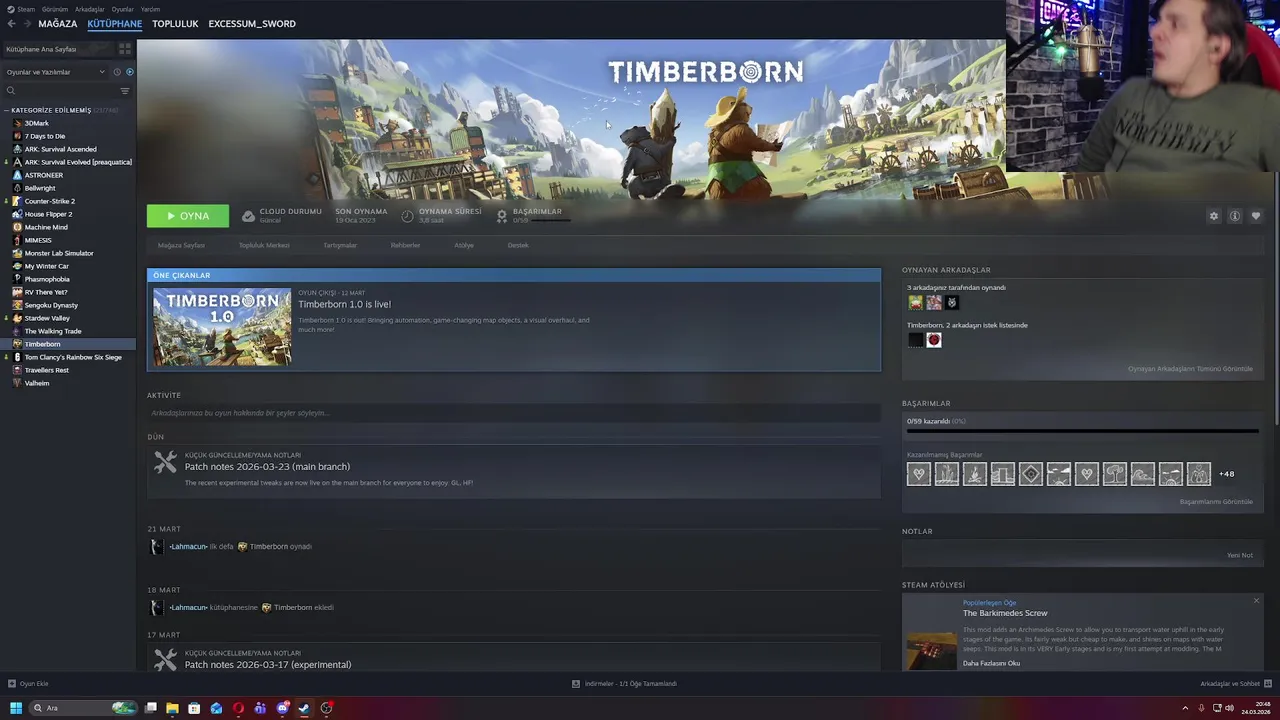Open Discord from the Windows taskbar
The height and width of the screenshot is (720, 1280).
(x=282, y=708)
